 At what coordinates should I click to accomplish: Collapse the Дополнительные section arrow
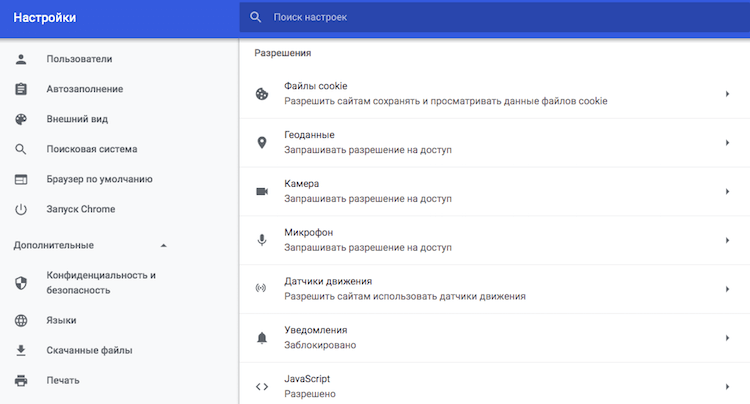coord(164,245)
